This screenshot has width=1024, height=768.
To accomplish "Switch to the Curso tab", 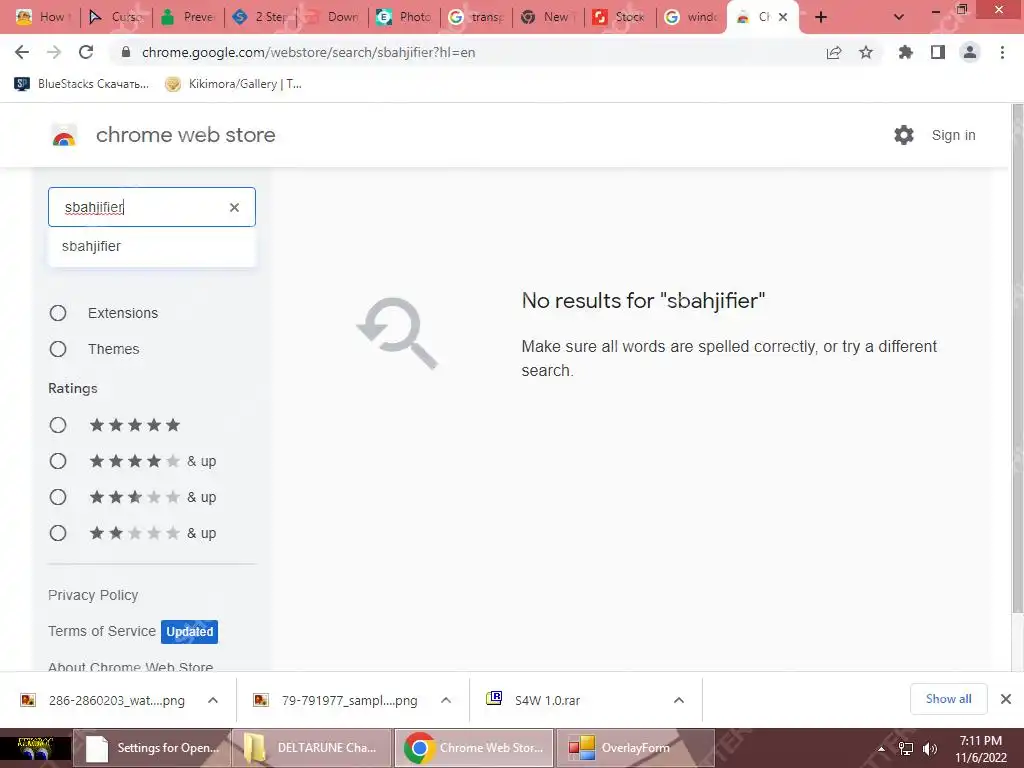I will [x=115, y=17].
